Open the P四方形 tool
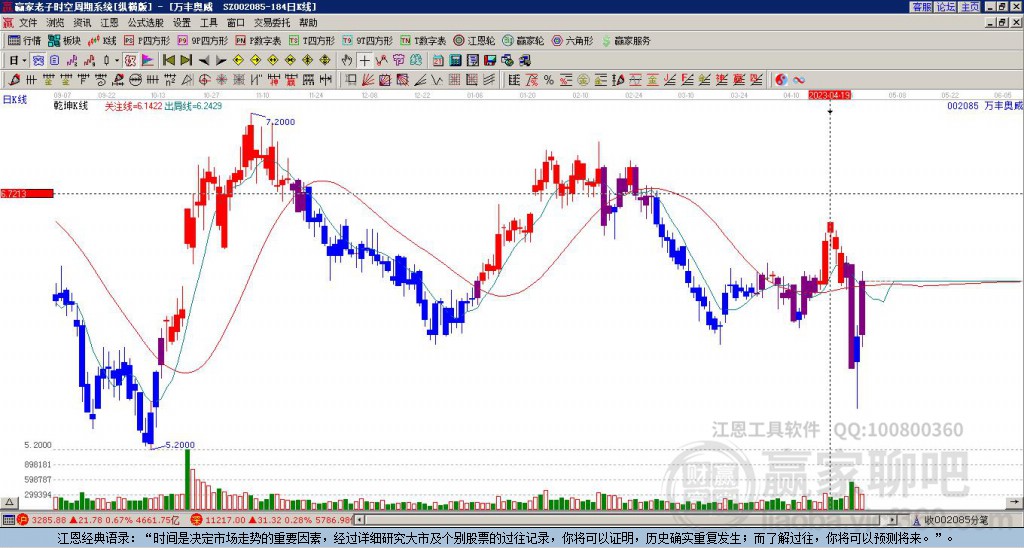Screen dimensions: 1024x548 [x=147, y=40]
